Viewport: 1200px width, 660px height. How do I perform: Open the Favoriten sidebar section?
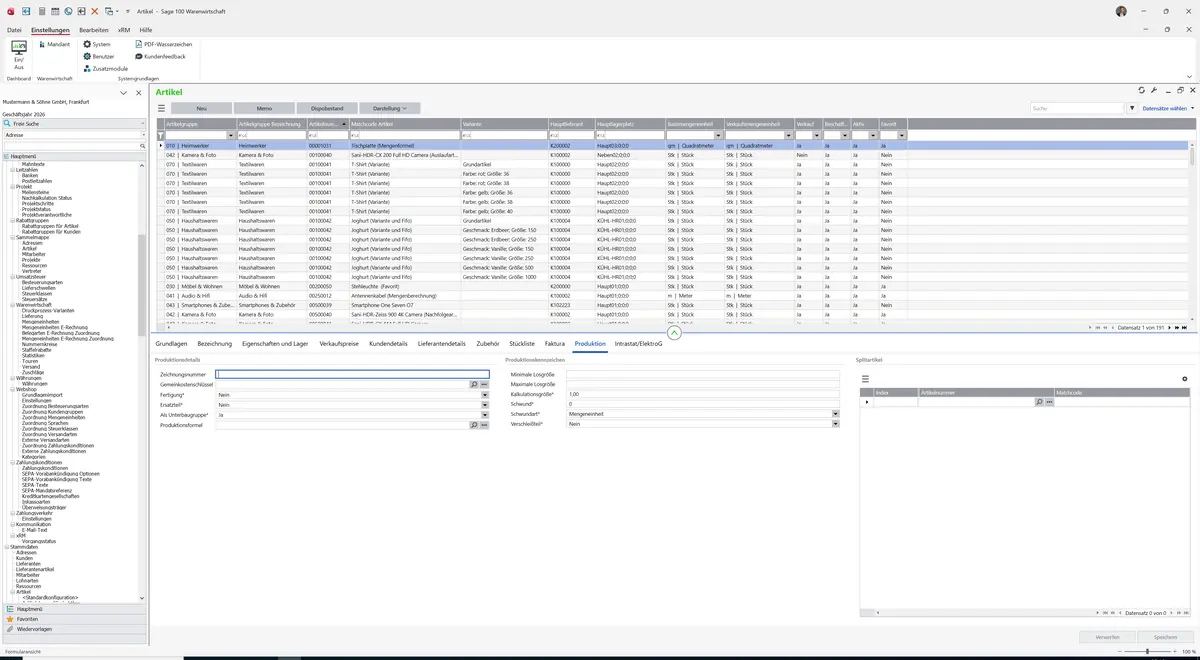click(x=74, y=619)
